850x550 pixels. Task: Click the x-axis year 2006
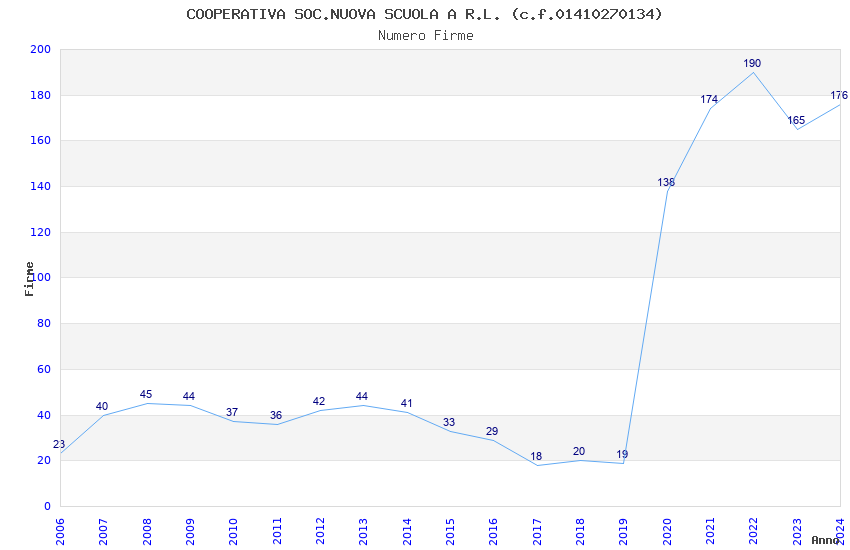tap(60, 532)
